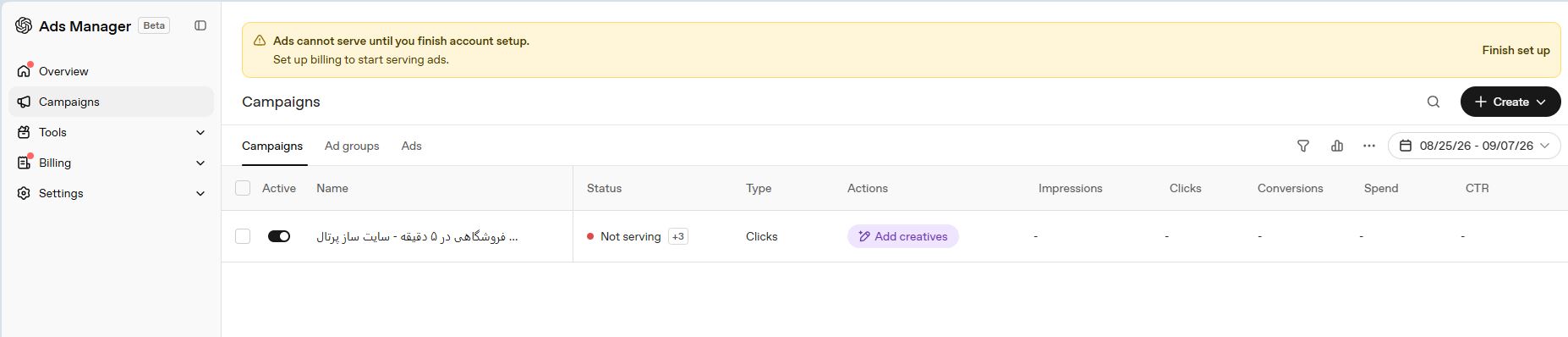The height and width of the screenshot is (337, 1568).
Task: Click the Overview home icon
Action: (24, 71)
